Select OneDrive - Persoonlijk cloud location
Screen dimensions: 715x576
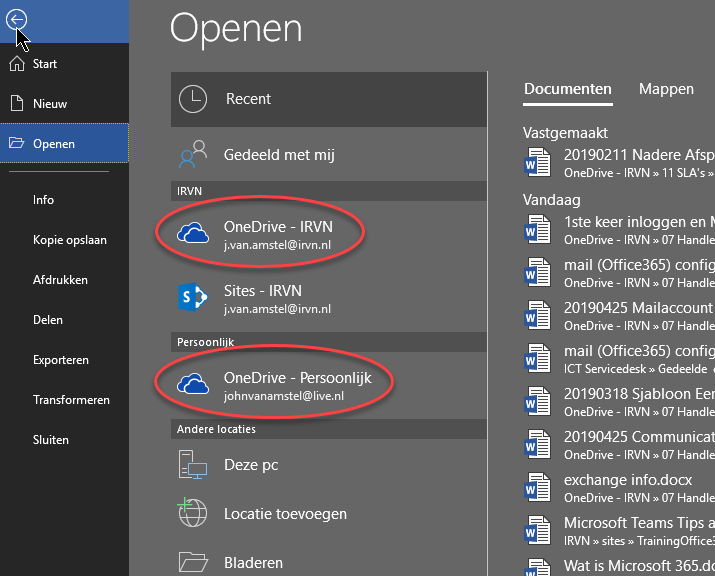(x=297, y=385)
